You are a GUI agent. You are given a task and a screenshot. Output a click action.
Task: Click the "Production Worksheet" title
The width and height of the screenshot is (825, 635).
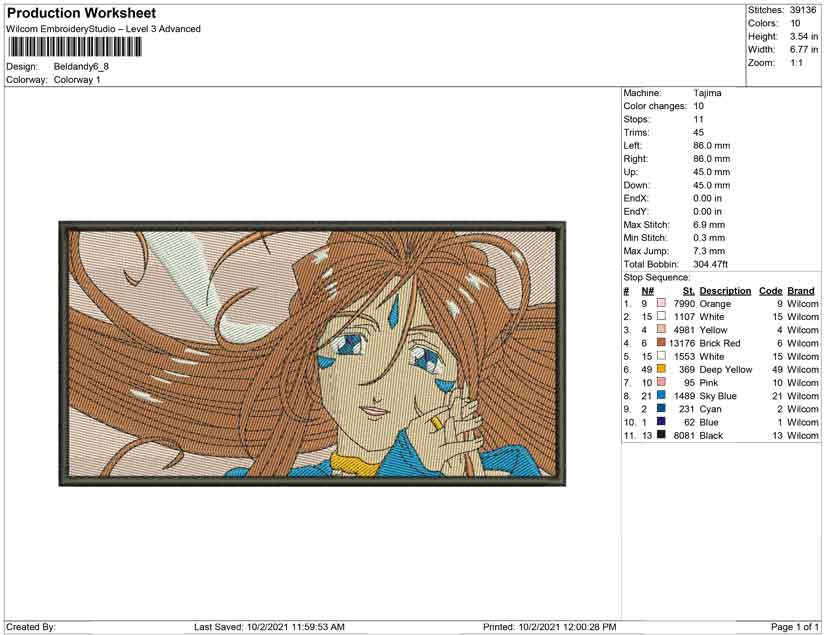(x=82, y=13)
